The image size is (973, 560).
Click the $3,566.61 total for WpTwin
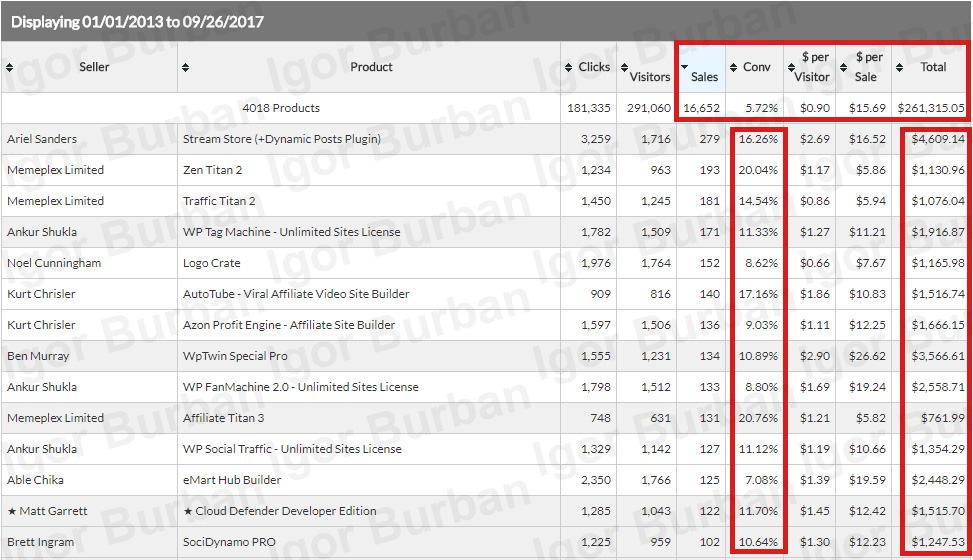(x=938, y=356)
